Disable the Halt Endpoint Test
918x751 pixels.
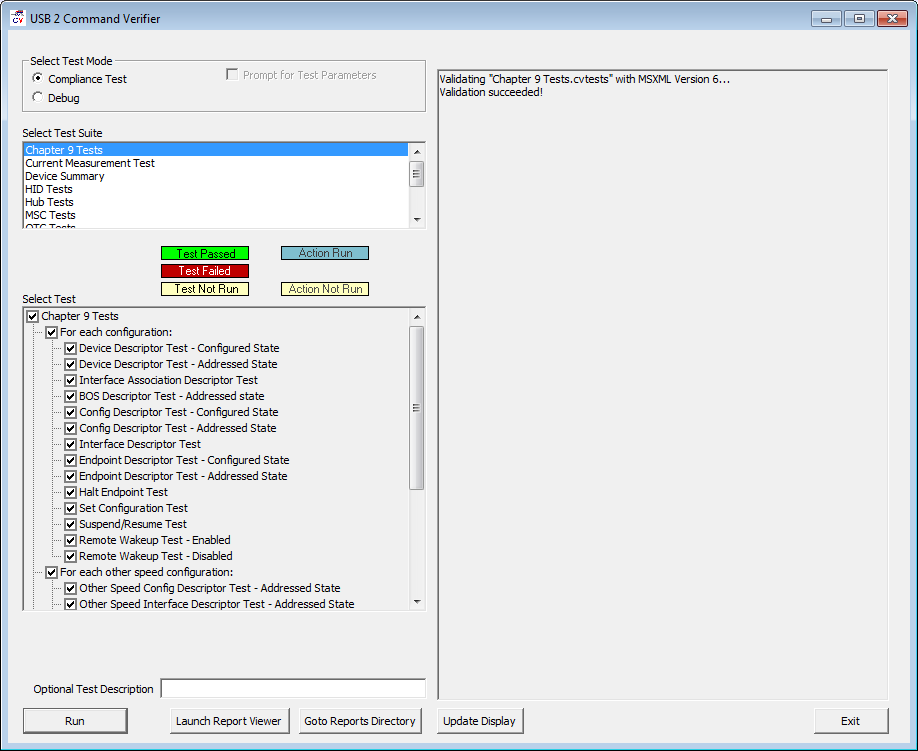[70, 492]
